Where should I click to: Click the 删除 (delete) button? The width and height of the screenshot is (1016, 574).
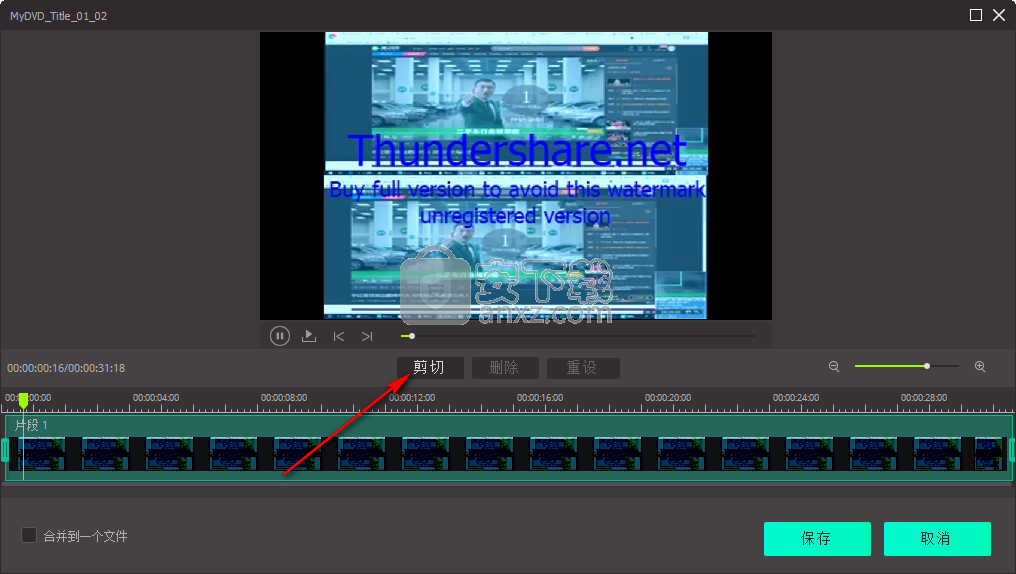pyautogui.click(x=505, y=368)
